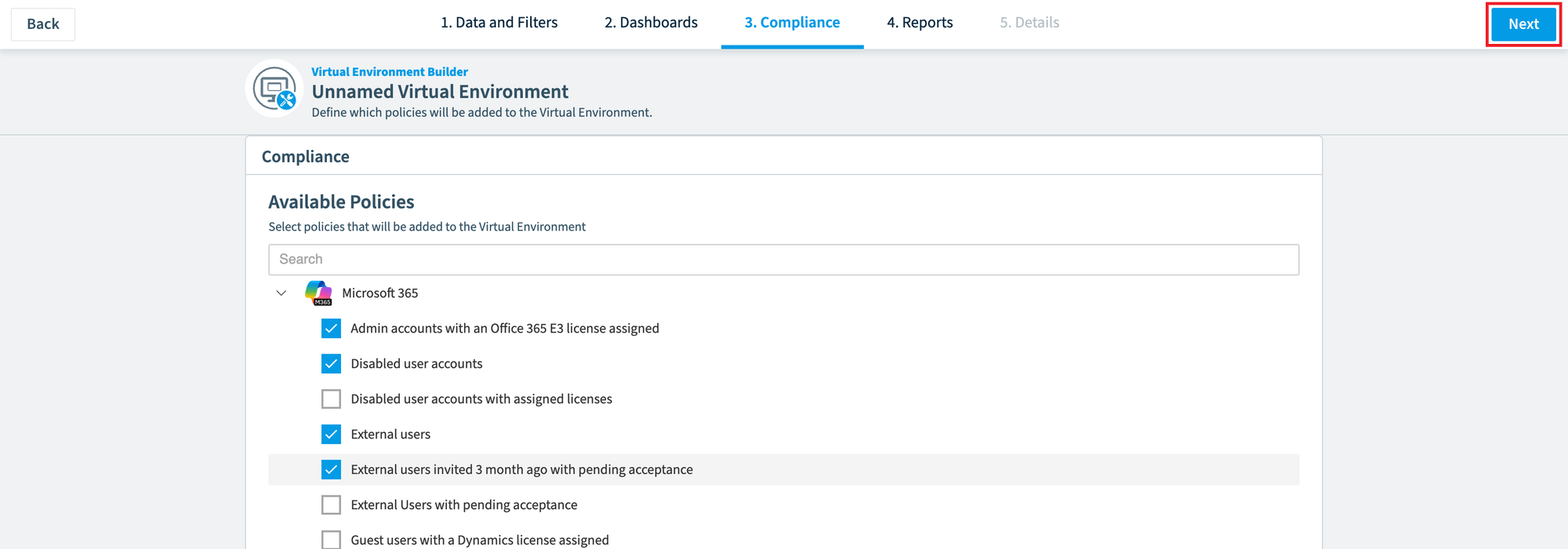Viewport: 1568px width, 549px height.
Task: Click 'External users invited 3 month ago' label
Action: [x=522, y=469]
